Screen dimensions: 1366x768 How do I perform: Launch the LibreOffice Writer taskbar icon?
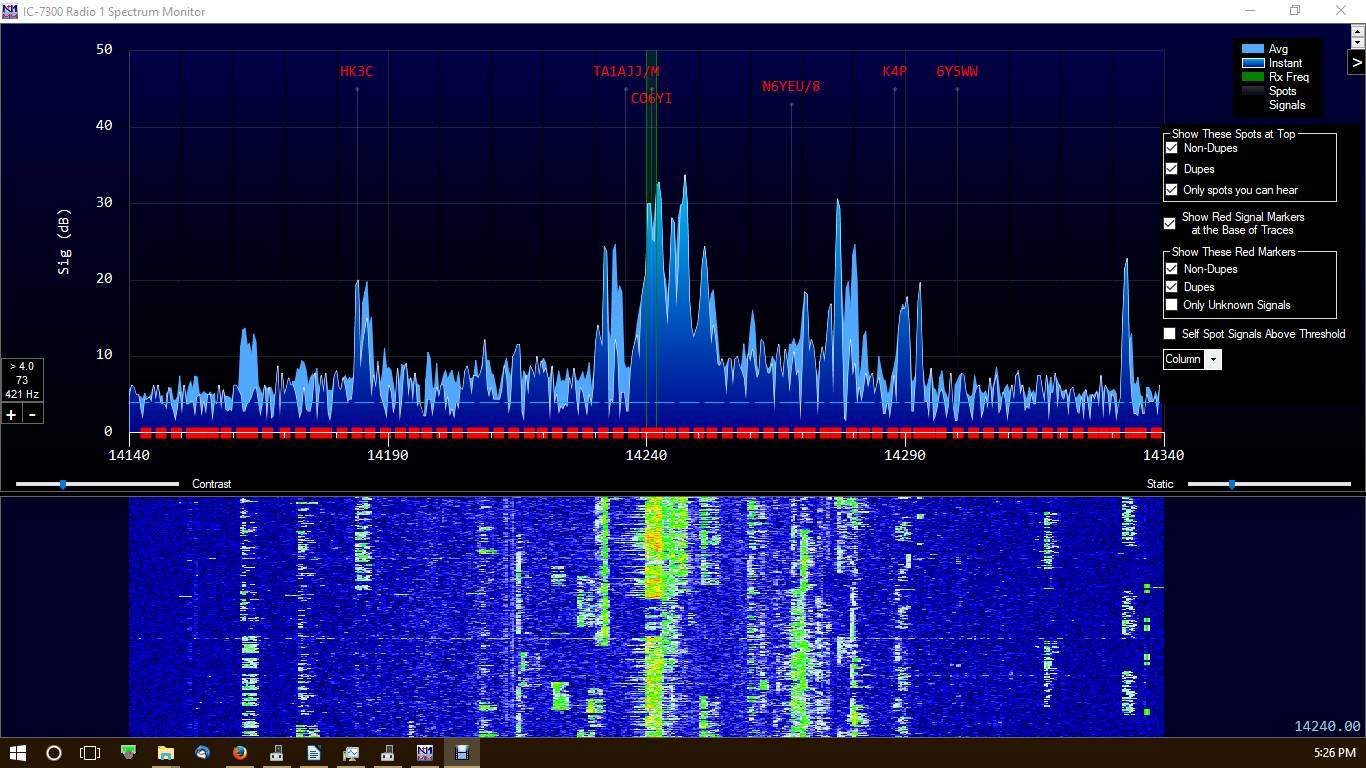pyautogui.click(x=314, y=753)
